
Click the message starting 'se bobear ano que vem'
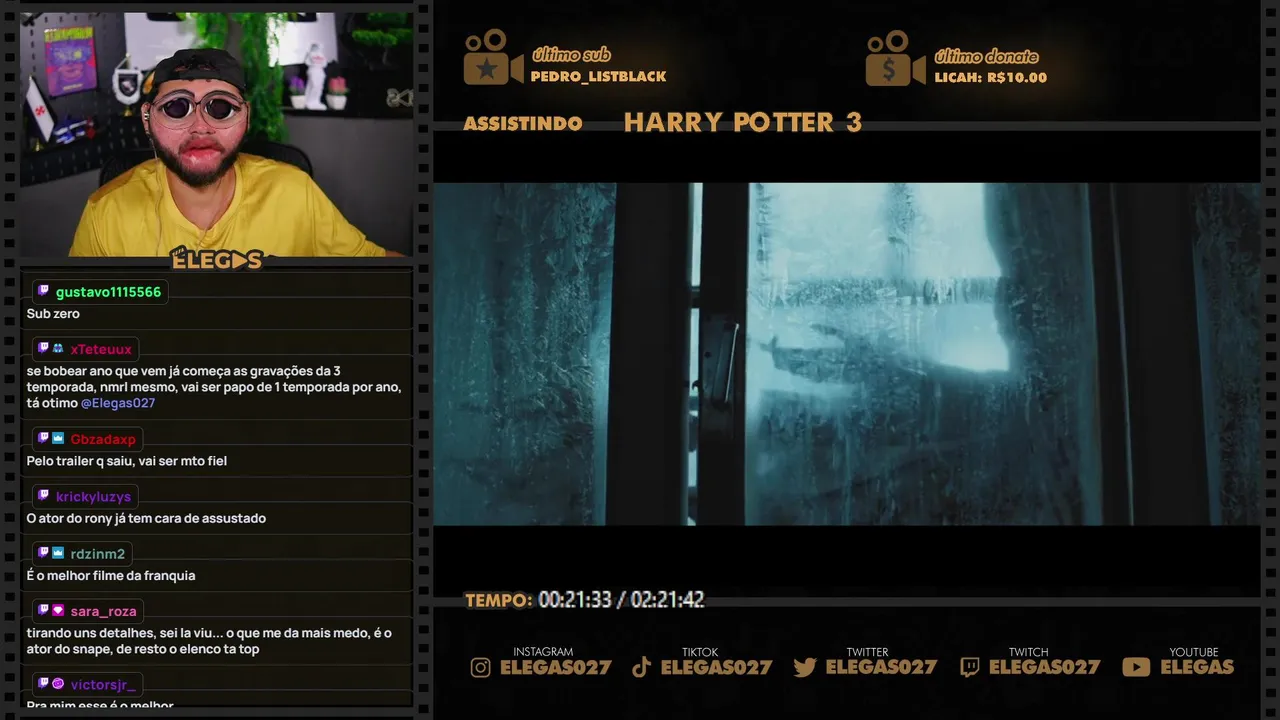pos(214,387)
